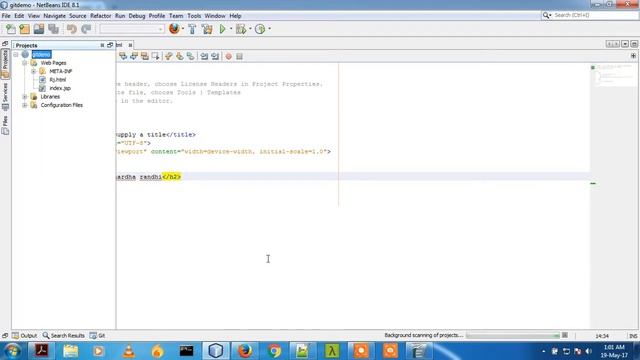Open the Team menu
Screen dimensions: 640x360
(x=176, y=16)
